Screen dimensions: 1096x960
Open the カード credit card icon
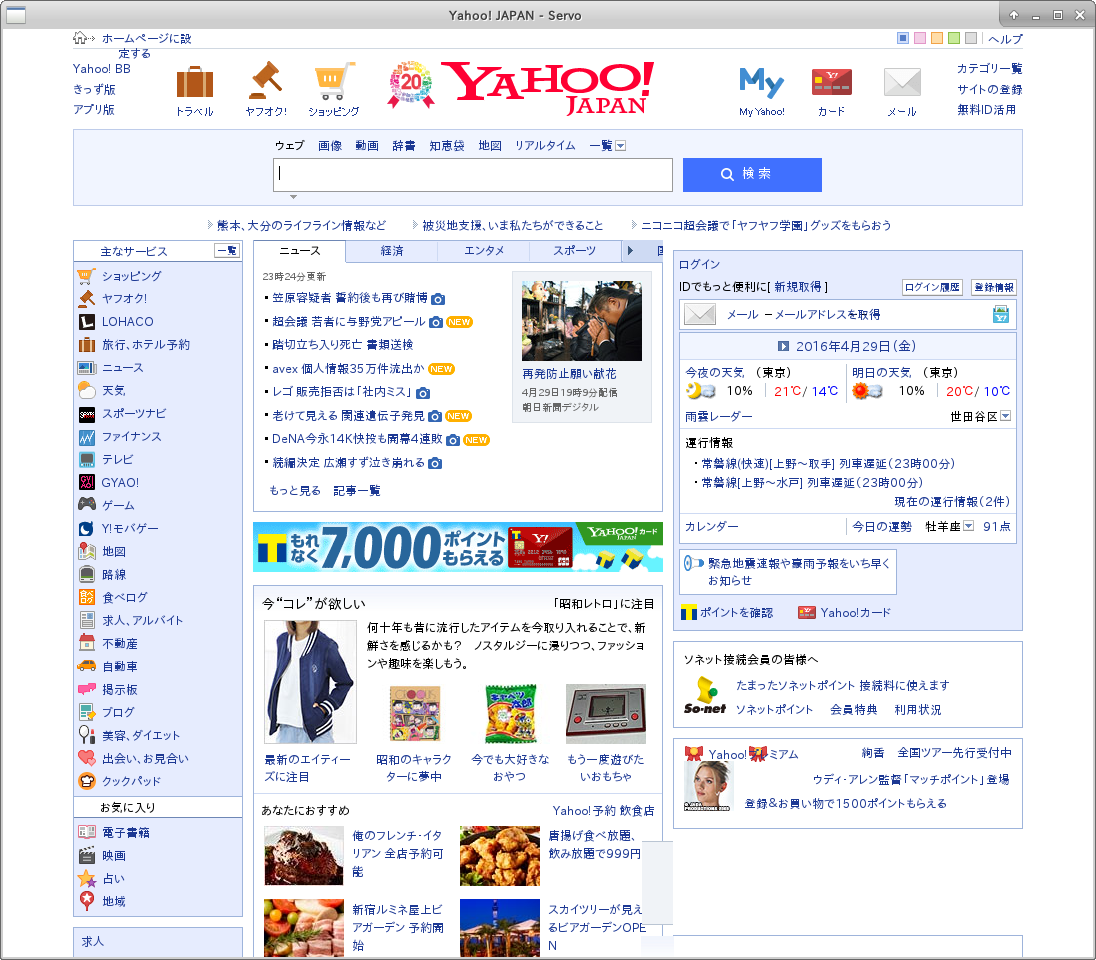tap(831, 82)
